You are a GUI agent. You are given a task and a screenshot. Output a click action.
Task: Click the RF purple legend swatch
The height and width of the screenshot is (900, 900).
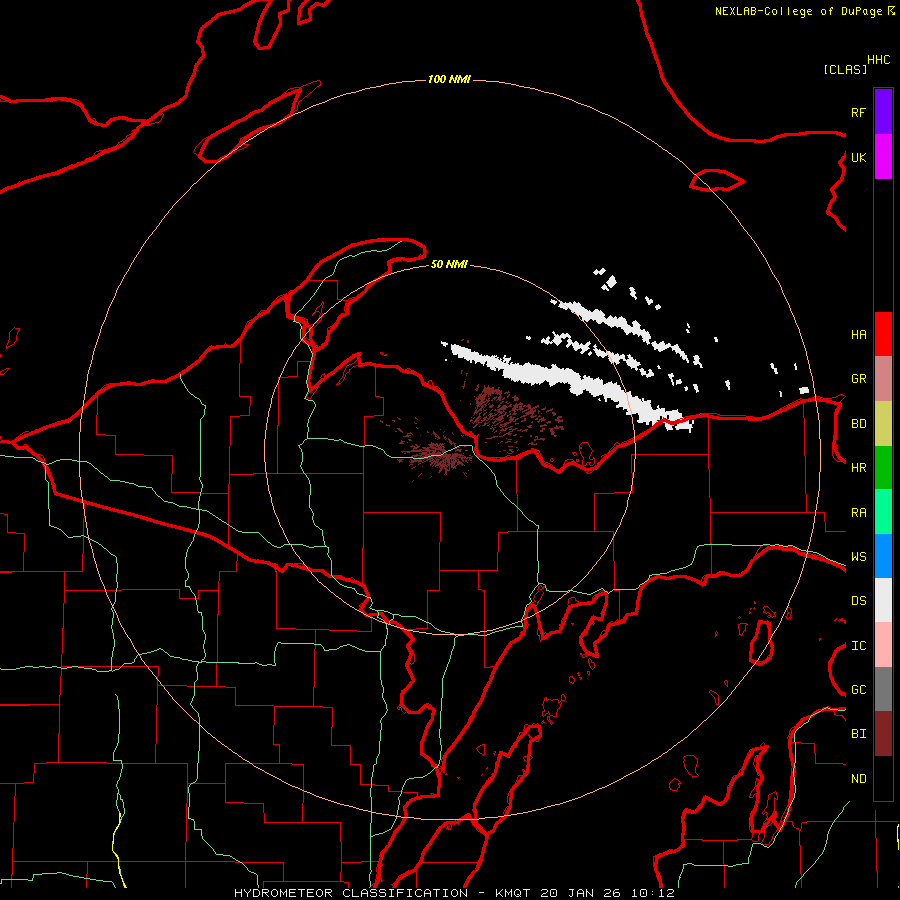click(x=883, y=112)
